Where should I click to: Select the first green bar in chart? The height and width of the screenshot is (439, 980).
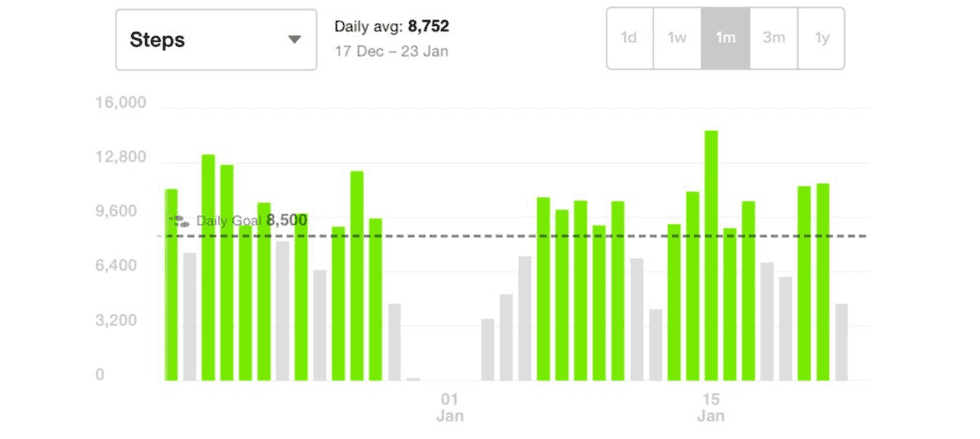171,285
